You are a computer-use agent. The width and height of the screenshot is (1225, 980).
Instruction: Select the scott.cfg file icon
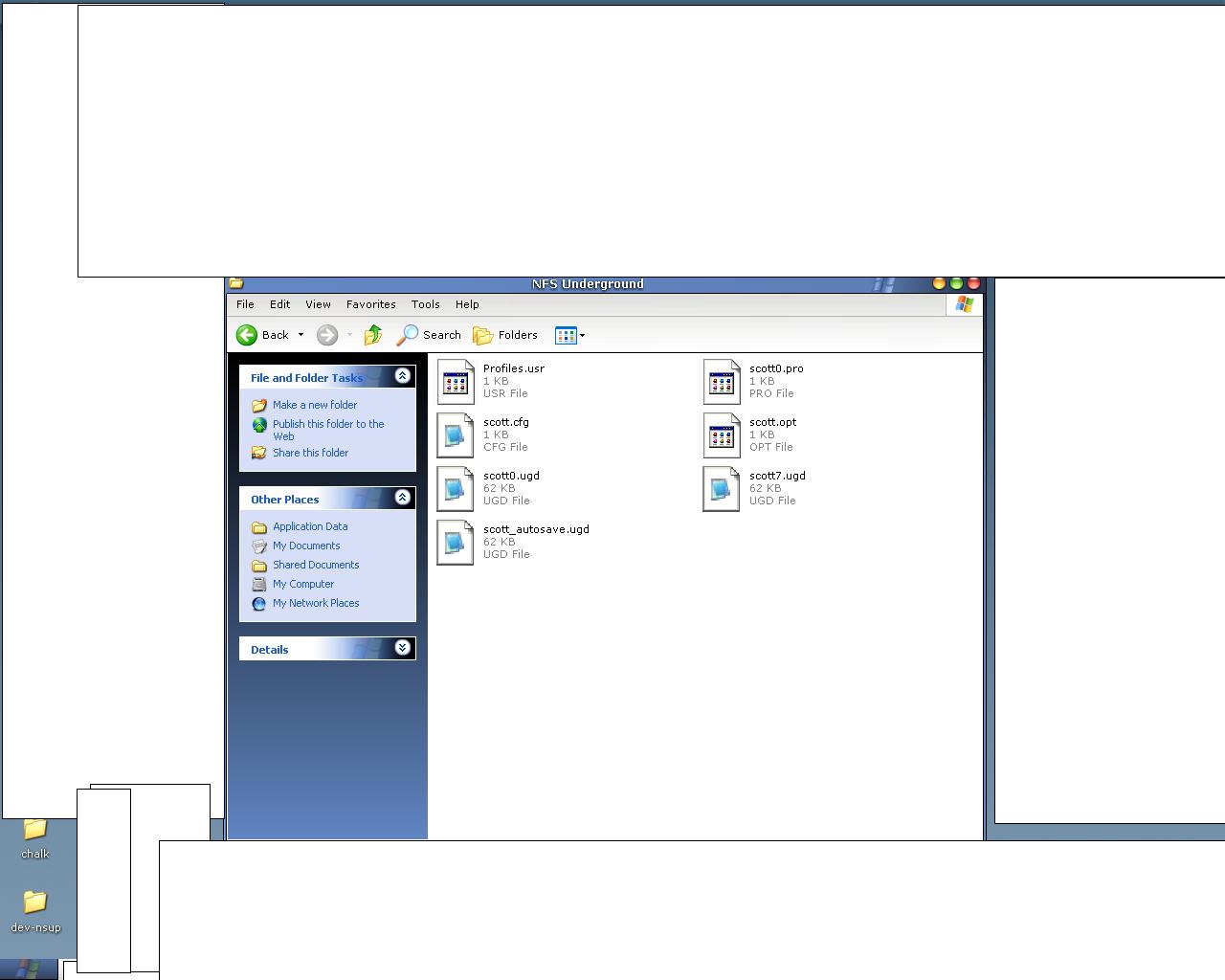tap(456, 435)
